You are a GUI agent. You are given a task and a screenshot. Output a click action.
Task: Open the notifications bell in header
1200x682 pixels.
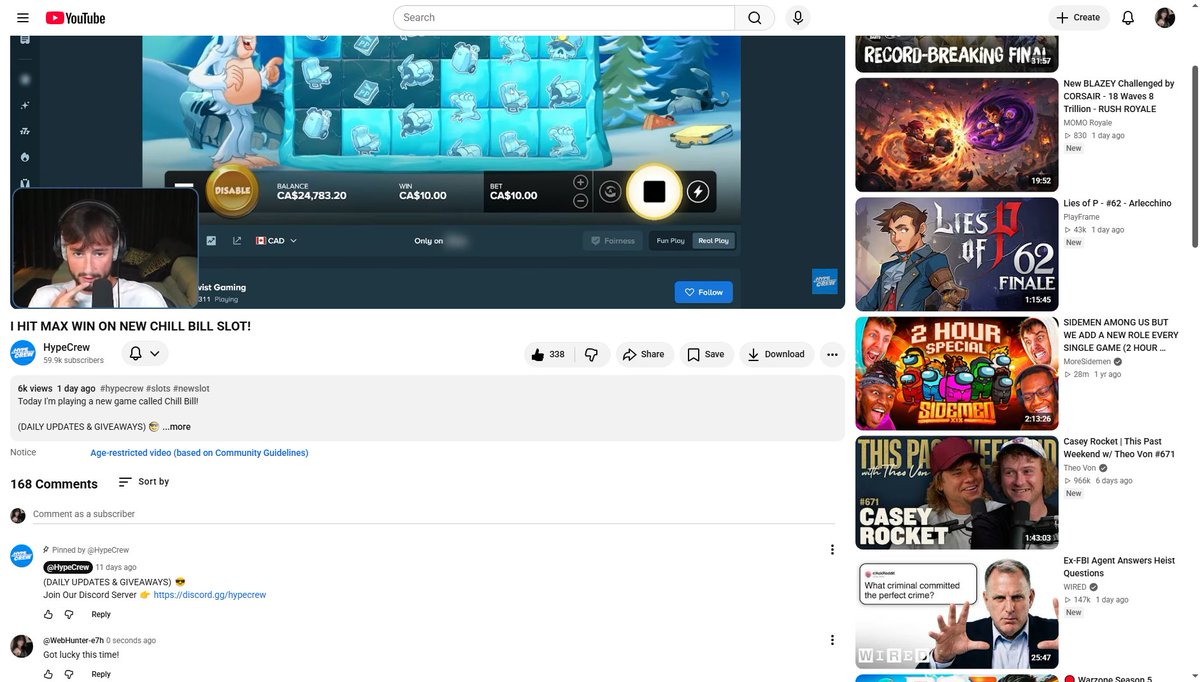click(x=1128, y=18)
